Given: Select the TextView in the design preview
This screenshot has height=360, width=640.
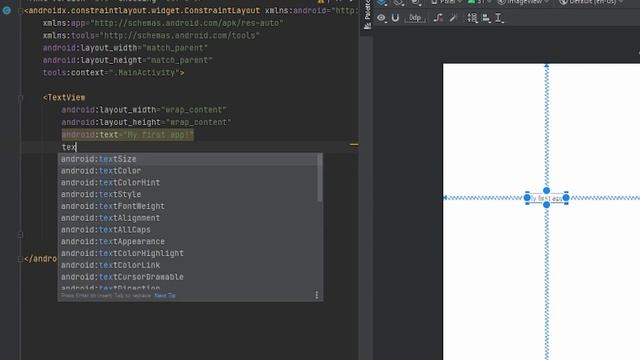Looking at the screenshot, I should pos(547,198).
